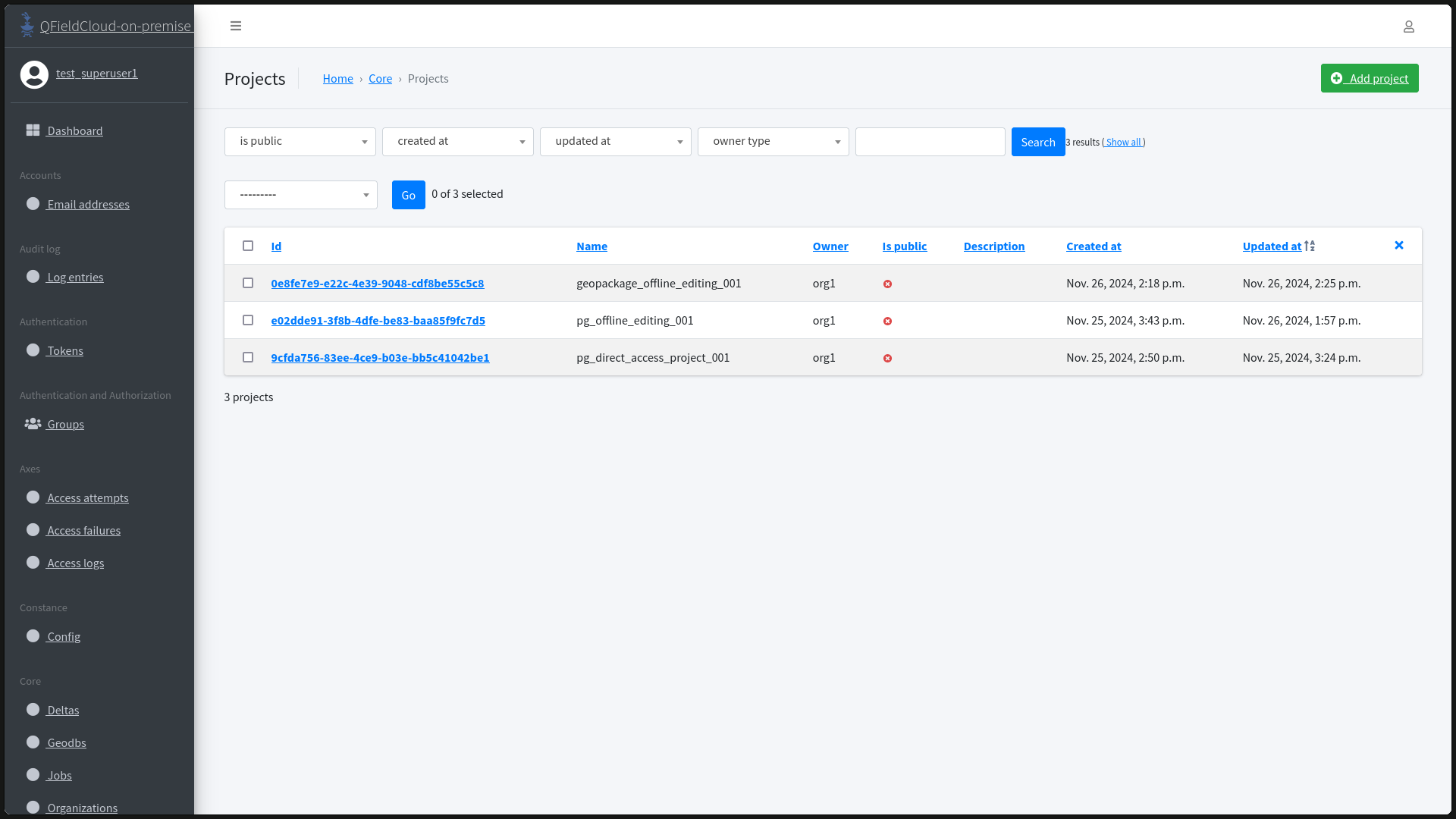Open the 'is public' filter dropdown
Viewport: 1456px width, 819px height.
pyautogui.click(x=300, y=142)
